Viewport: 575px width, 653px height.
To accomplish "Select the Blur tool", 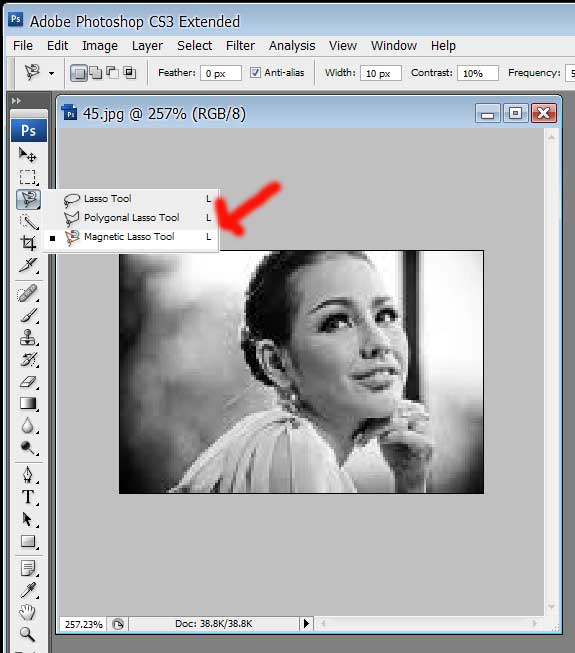I will [28, 426].
